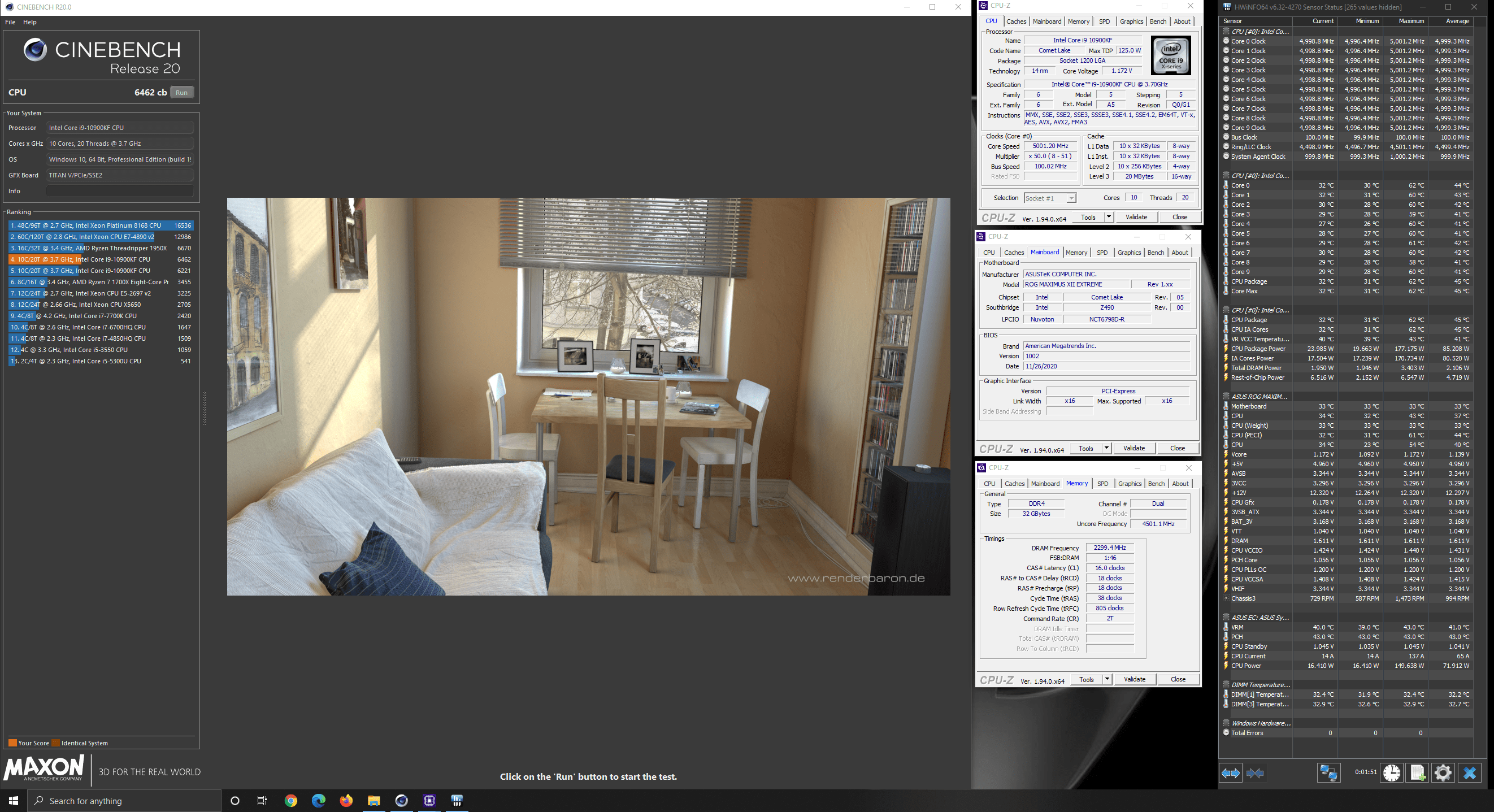Open File Explorer from the taskbar
Image resolution: width=1494 pixels, height=812 pixels.
pyautogui.click(x=373, y=801)
